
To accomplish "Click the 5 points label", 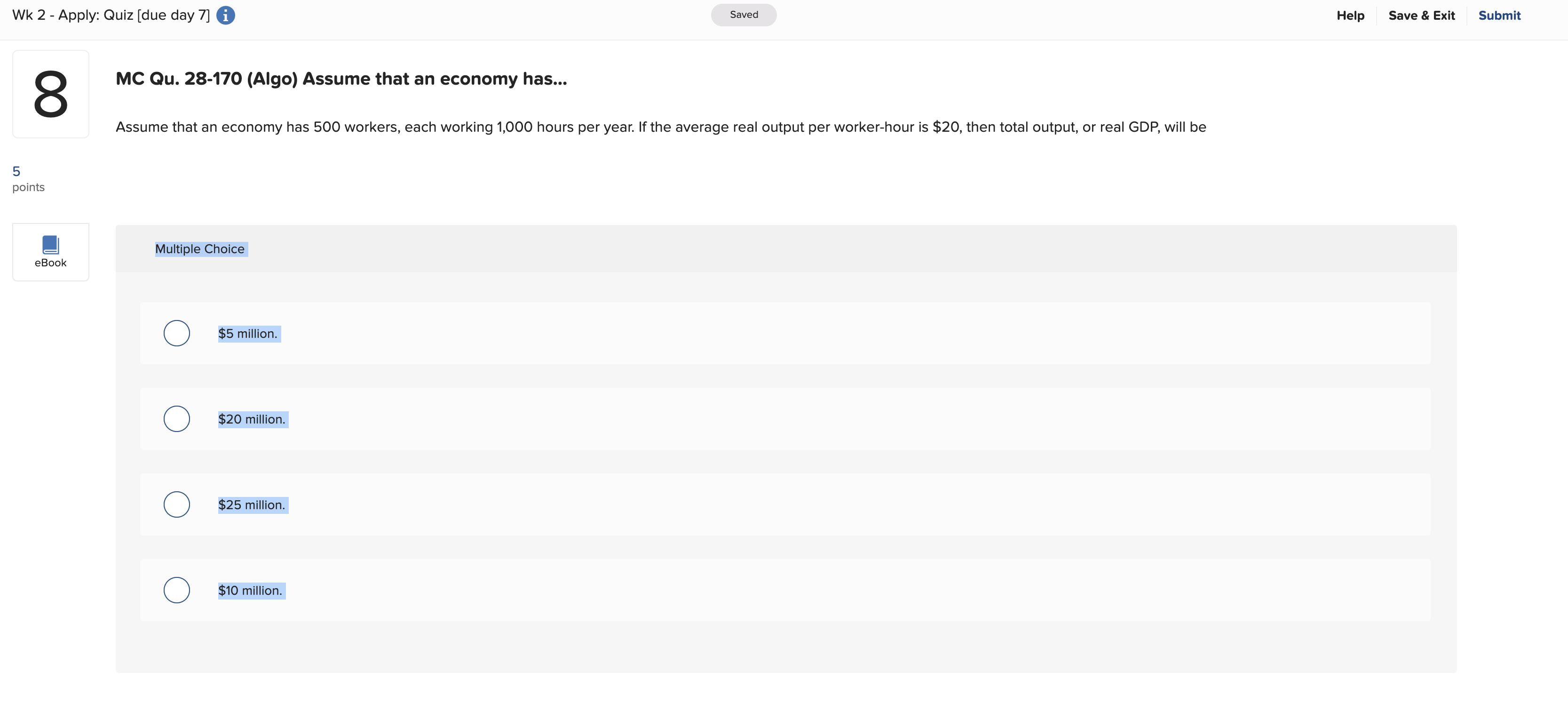I will click(x=28, y=179).
